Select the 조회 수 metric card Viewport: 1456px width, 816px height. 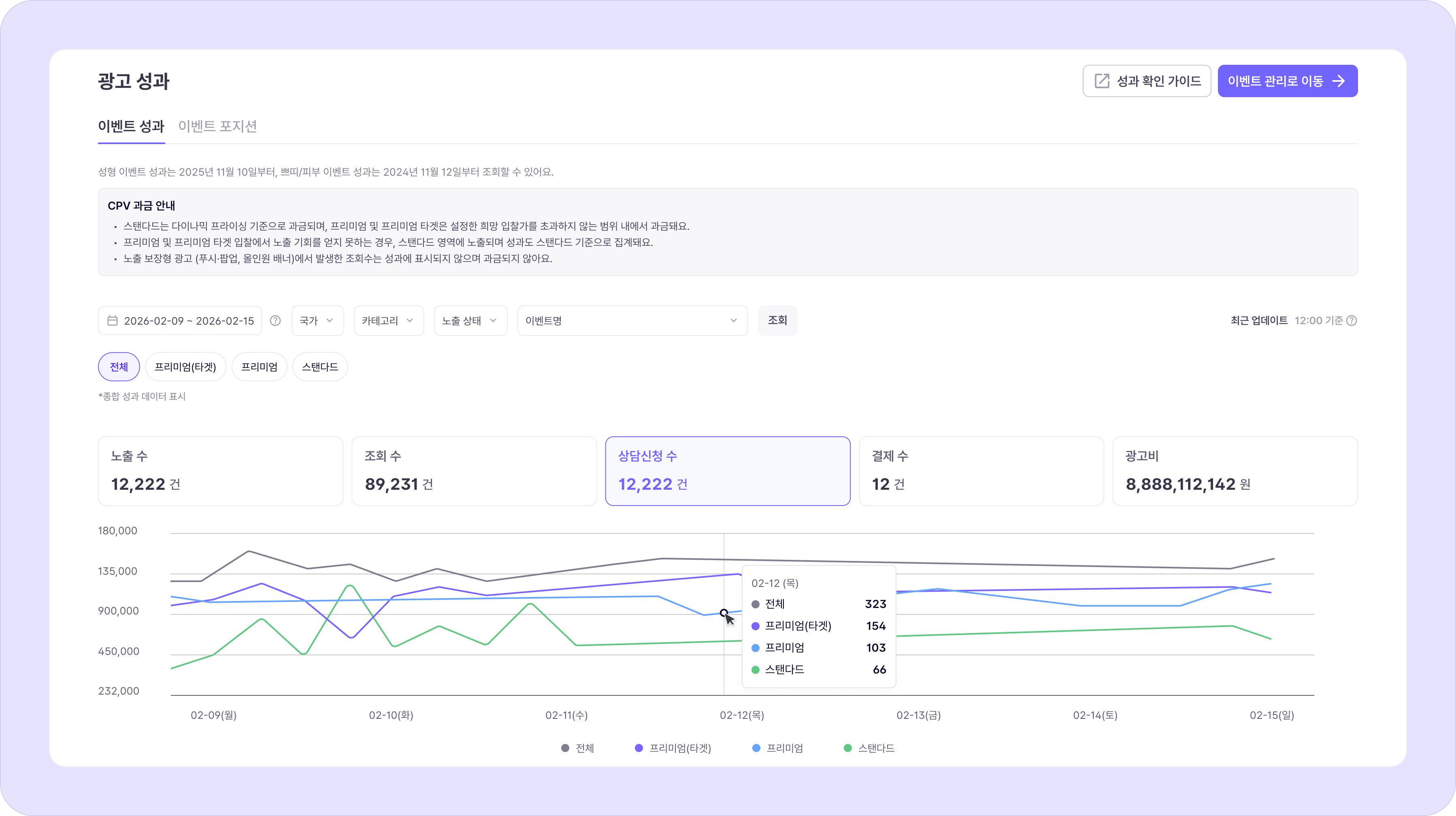click(474, 471)
